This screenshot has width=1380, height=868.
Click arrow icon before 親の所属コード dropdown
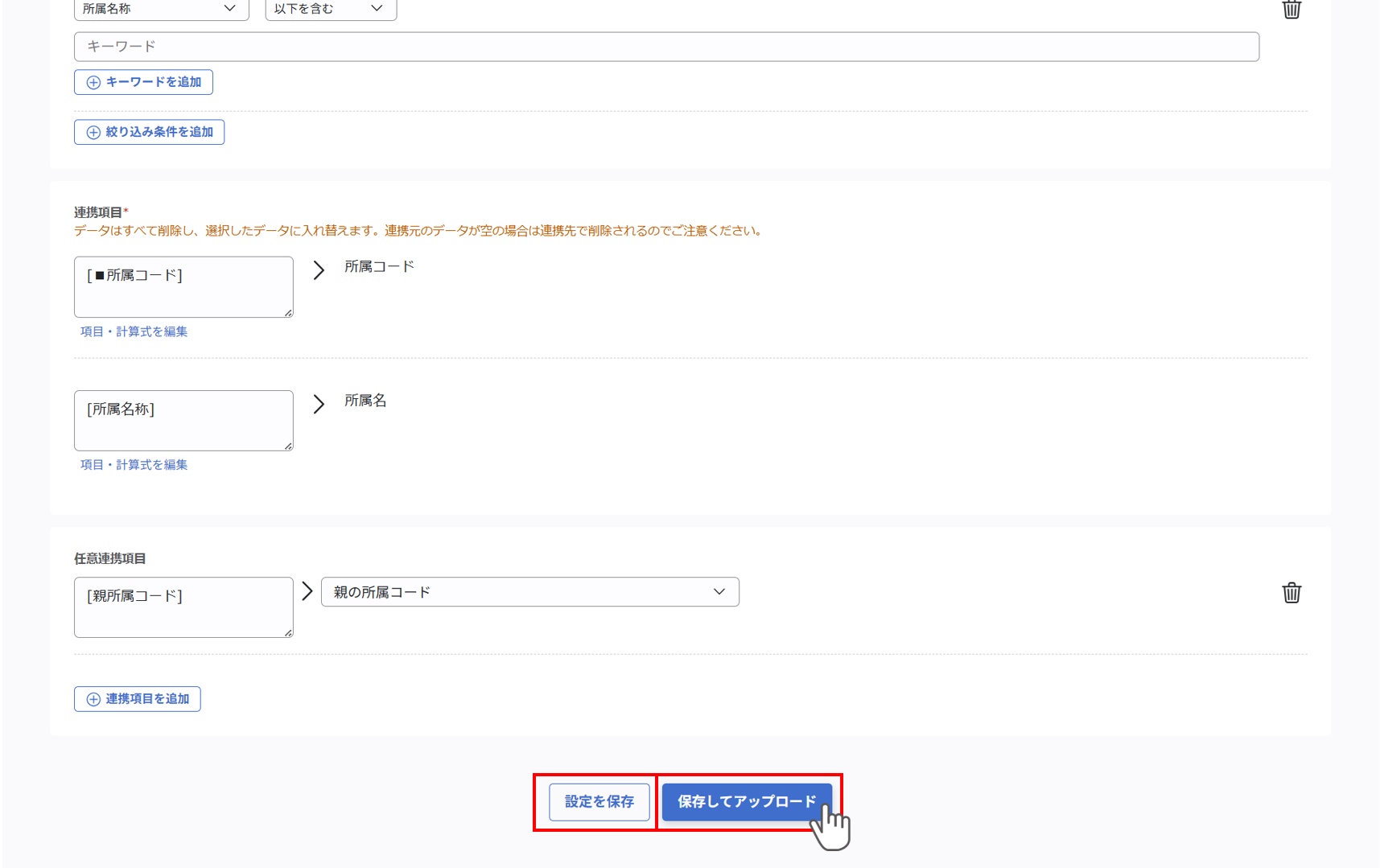[307, 592]
